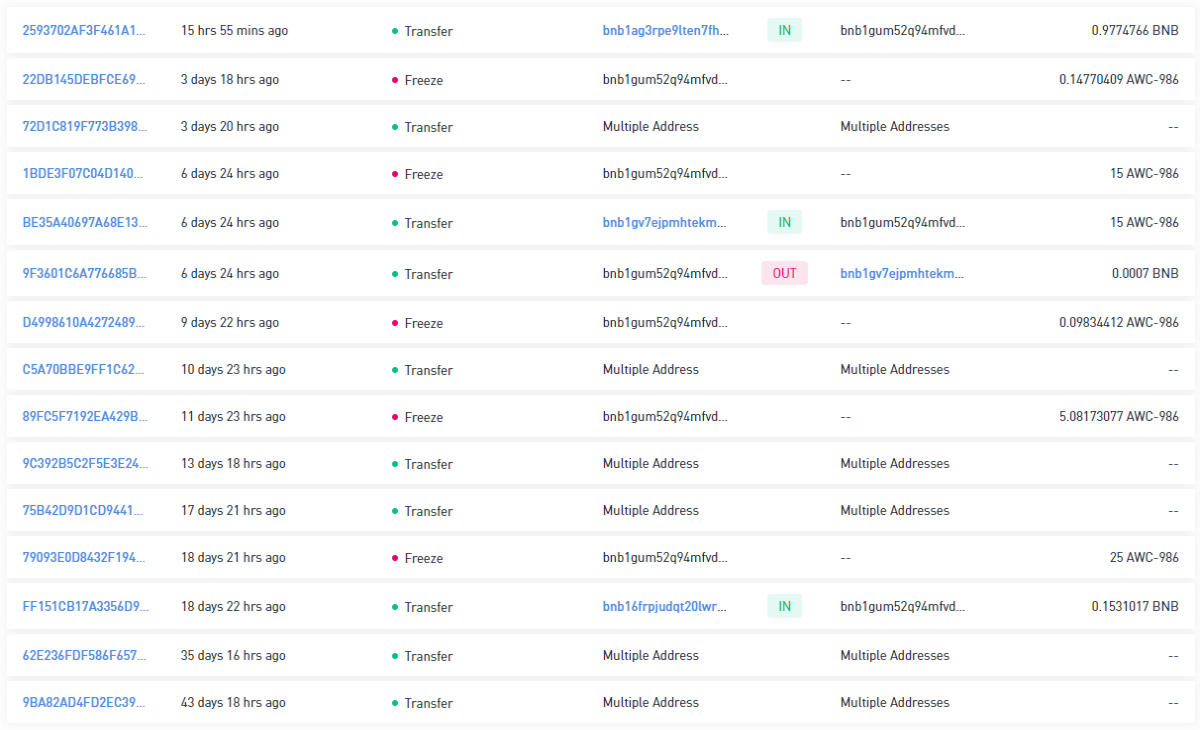Click timestamp 11 days 23 hrs ago
1200x730 pixels.
pos(233,417)
